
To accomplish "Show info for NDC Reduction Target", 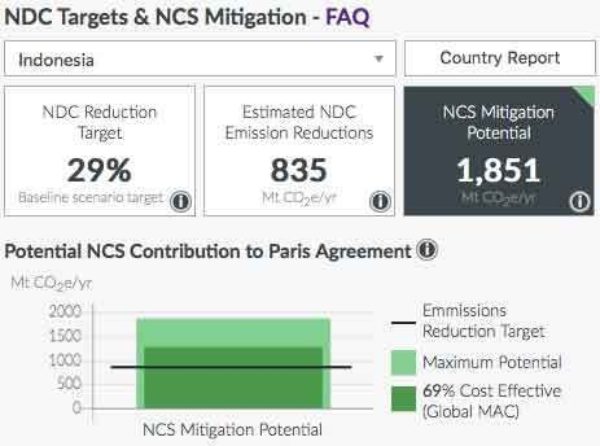I will click(180, 200).
